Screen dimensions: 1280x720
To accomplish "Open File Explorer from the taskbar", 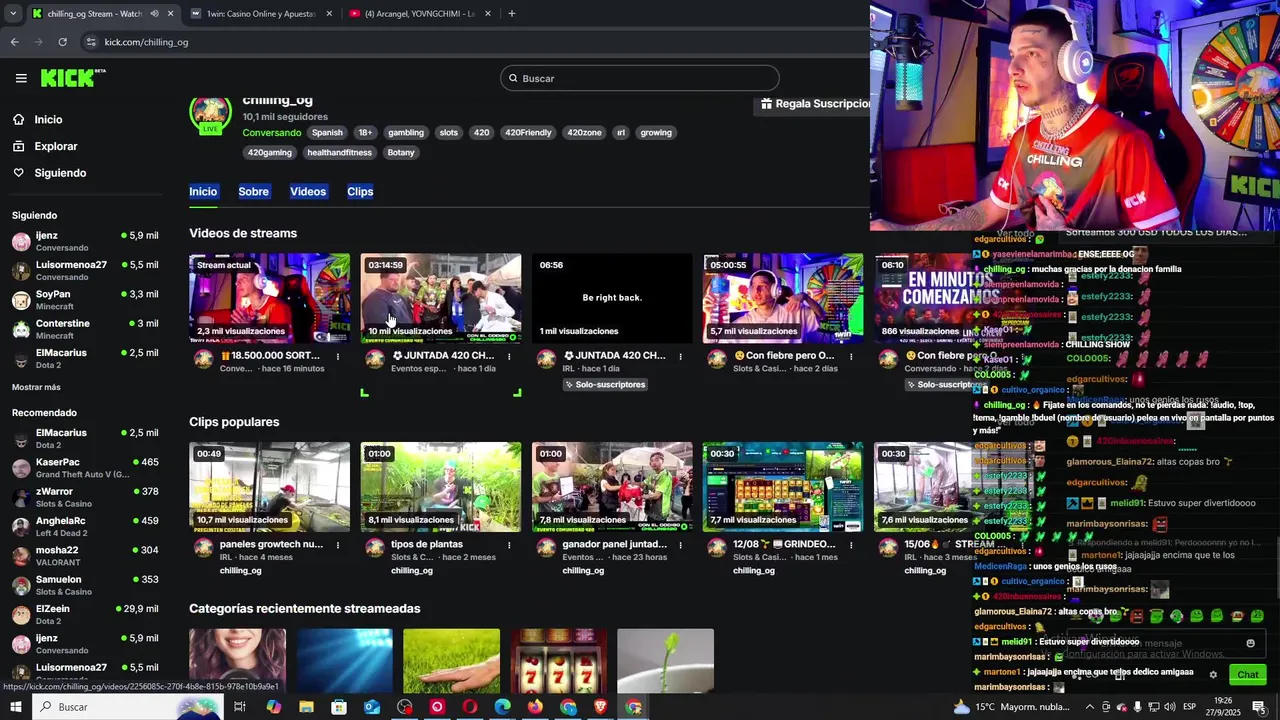I will pos(306,707).
